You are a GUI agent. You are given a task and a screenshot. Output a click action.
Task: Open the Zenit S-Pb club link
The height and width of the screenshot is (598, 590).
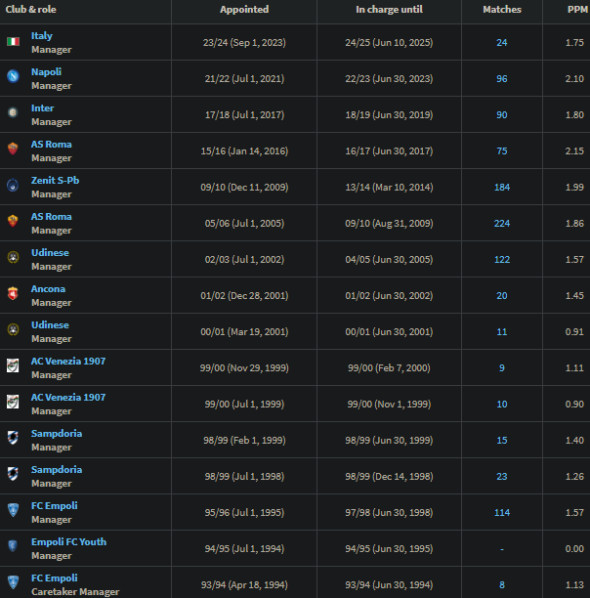(x=55, y=180)
